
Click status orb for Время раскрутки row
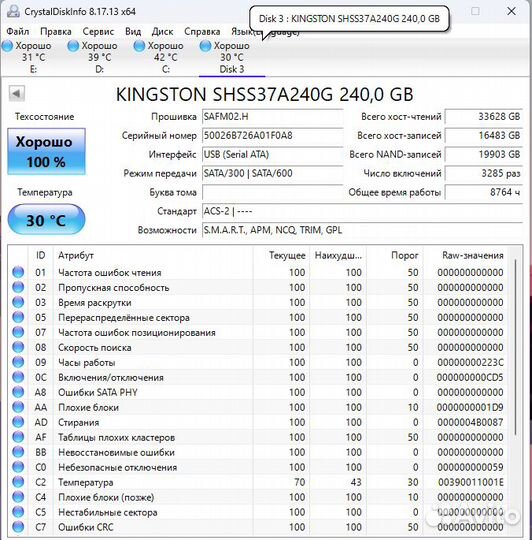click(18, 302)
